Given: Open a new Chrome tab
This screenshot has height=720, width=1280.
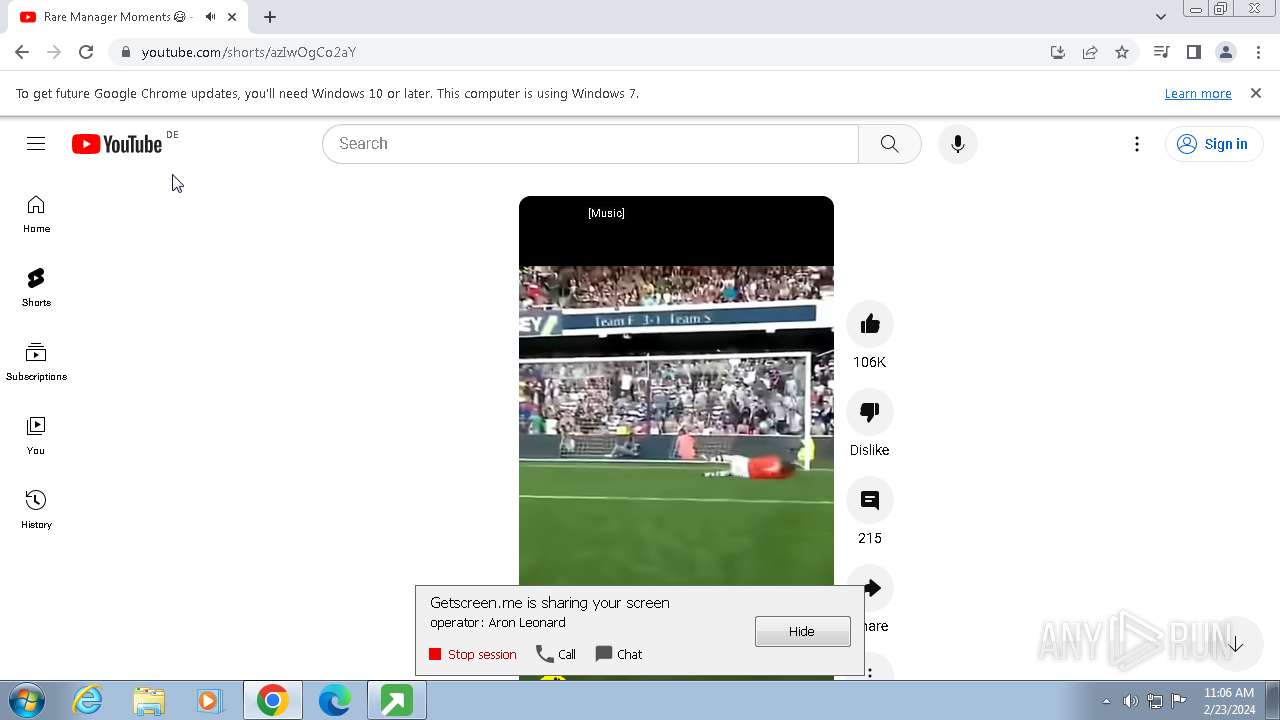Looking at the screenshot, I should 270,17.
